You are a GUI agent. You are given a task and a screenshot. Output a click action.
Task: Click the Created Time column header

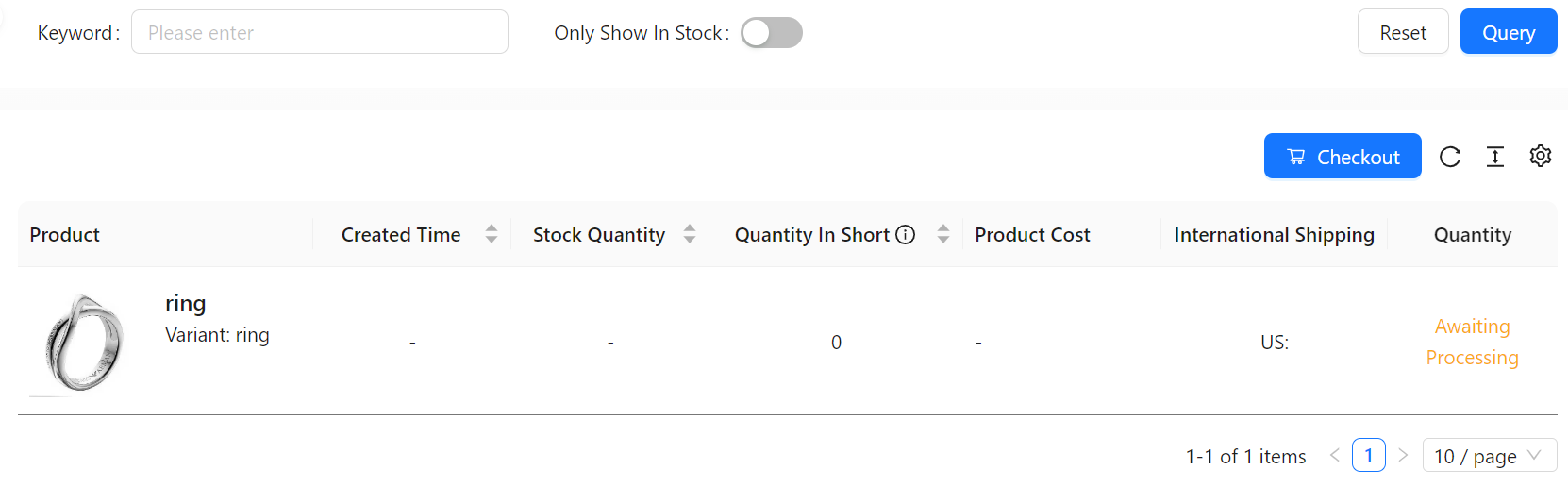pyautogui.click(x=401, y=234)
